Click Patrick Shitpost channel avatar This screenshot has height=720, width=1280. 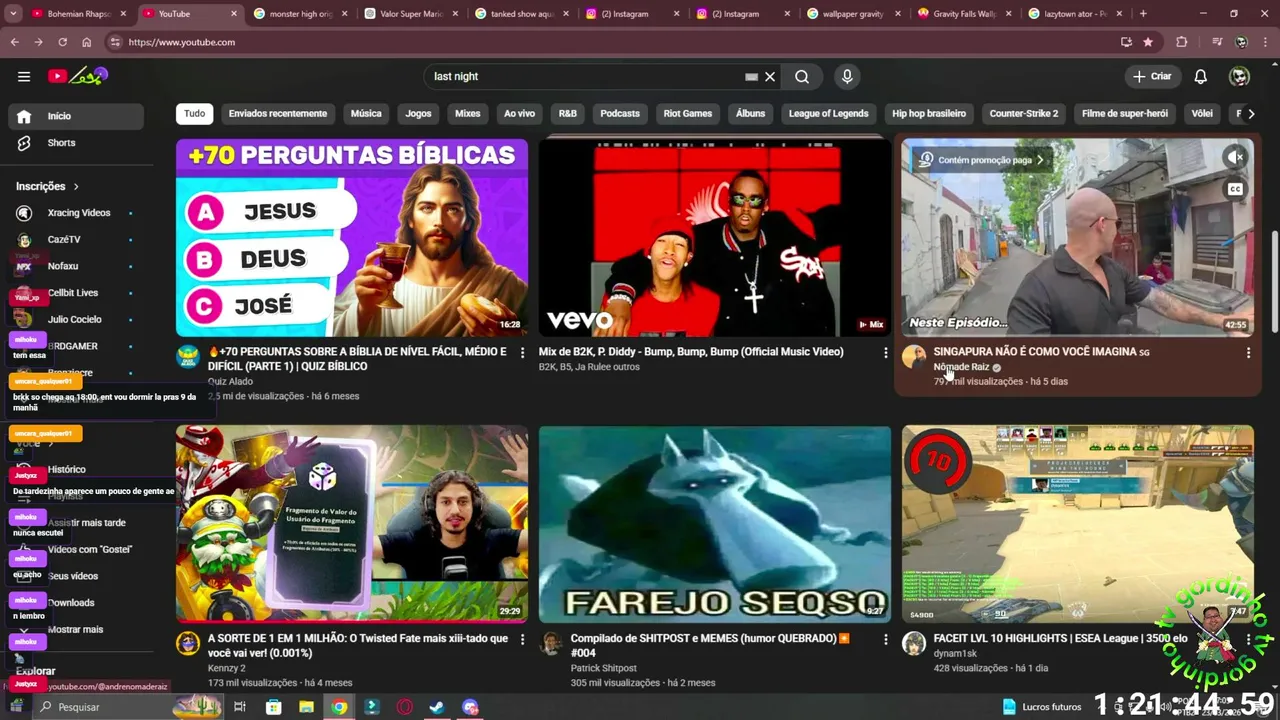[551, 643]
